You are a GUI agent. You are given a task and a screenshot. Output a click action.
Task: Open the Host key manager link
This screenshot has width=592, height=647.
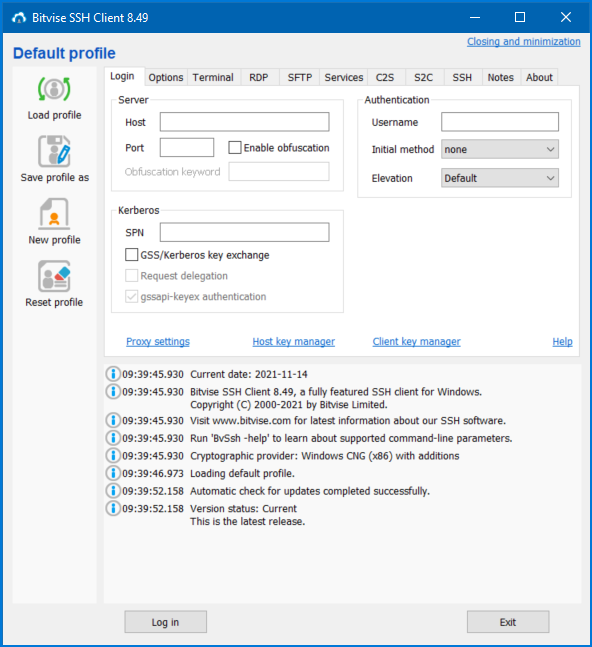pos(293,342)
